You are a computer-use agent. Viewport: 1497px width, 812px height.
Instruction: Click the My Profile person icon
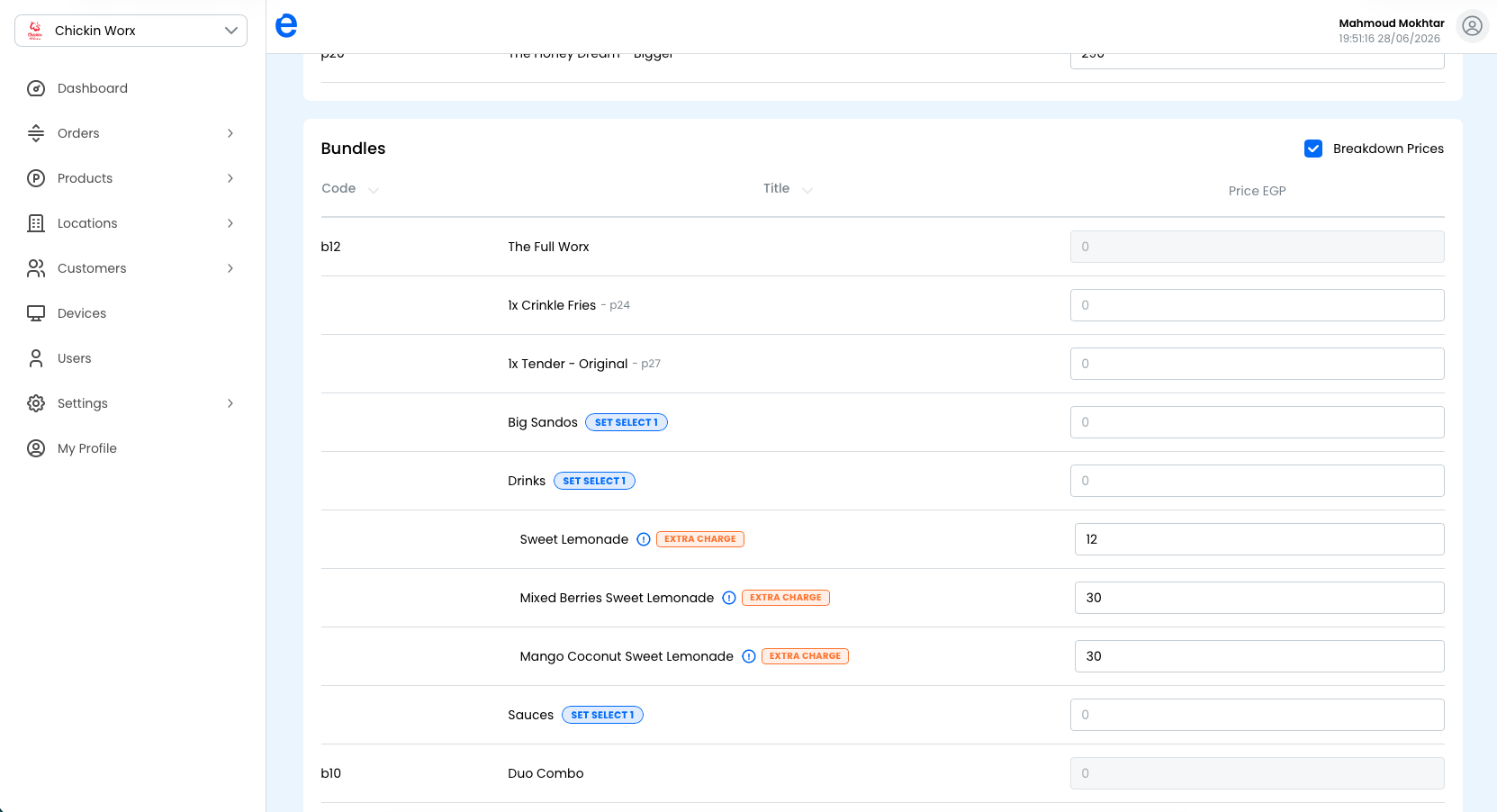36,448
